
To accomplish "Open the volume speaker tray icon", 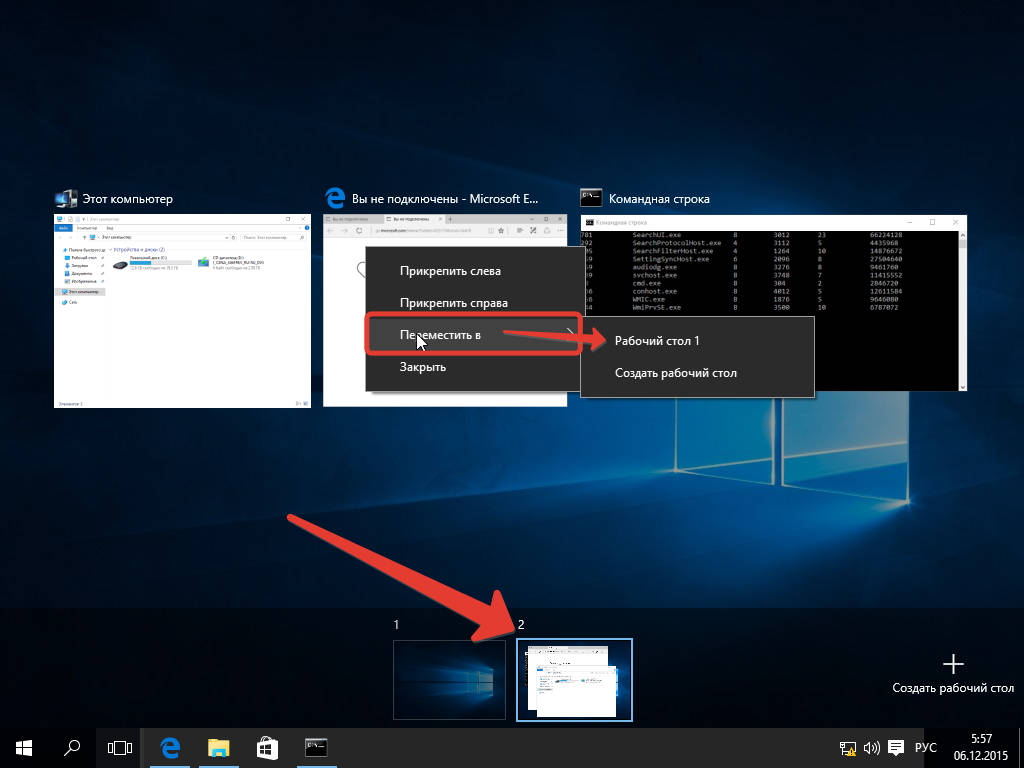I will (872, 748).
